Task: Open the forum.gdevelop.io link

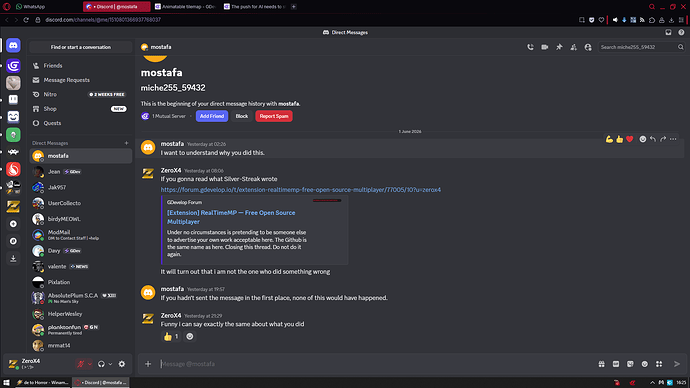Action: [x=301, y=190]
